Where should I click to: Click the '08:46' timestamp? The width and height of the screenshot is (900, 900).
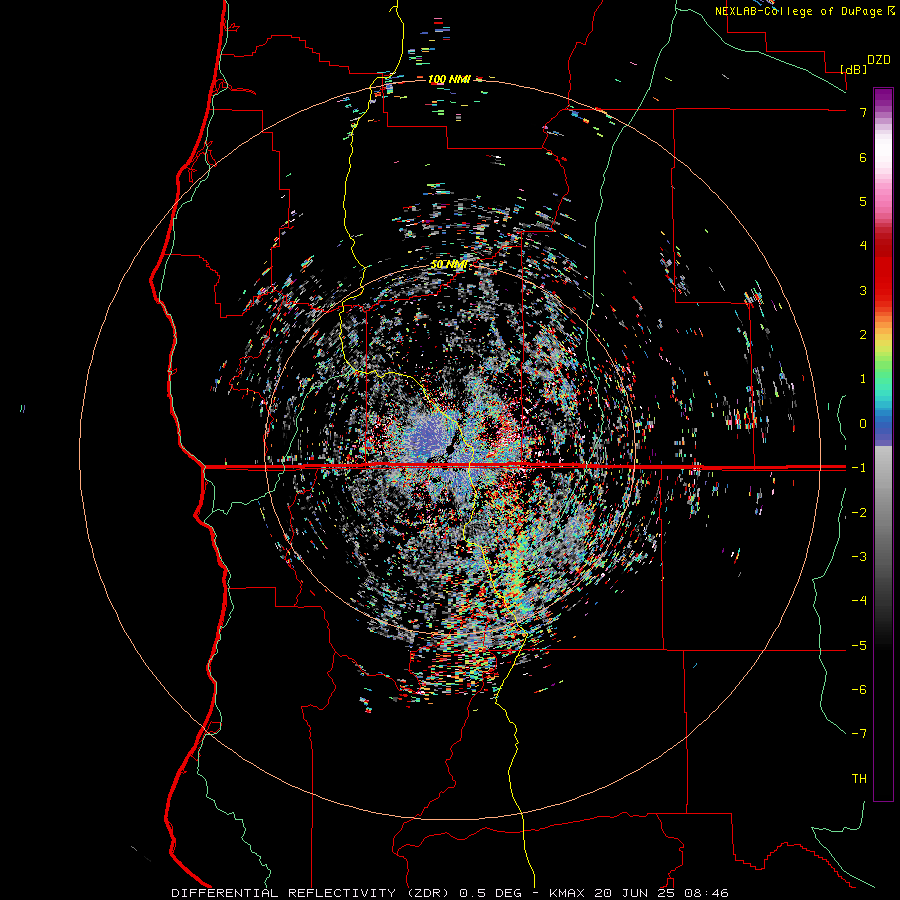[x=708, y=893]
